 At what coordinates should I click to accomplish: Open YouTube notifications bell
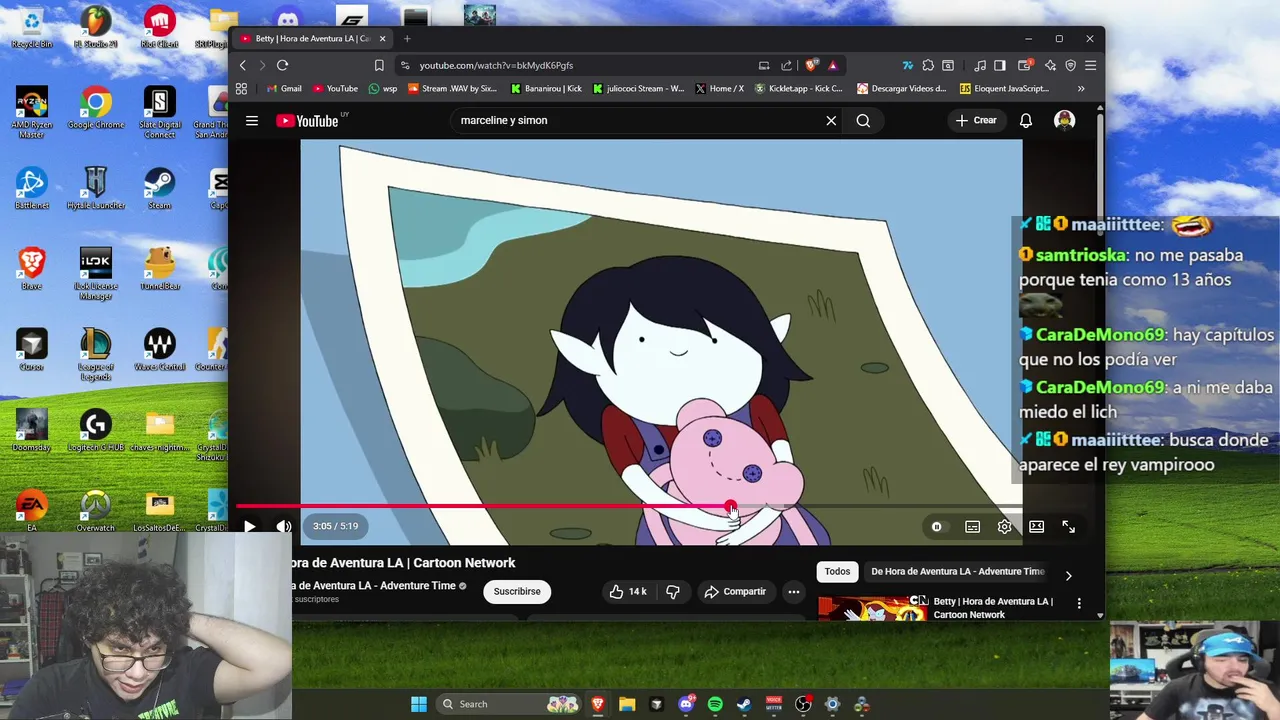point(1026,121)
